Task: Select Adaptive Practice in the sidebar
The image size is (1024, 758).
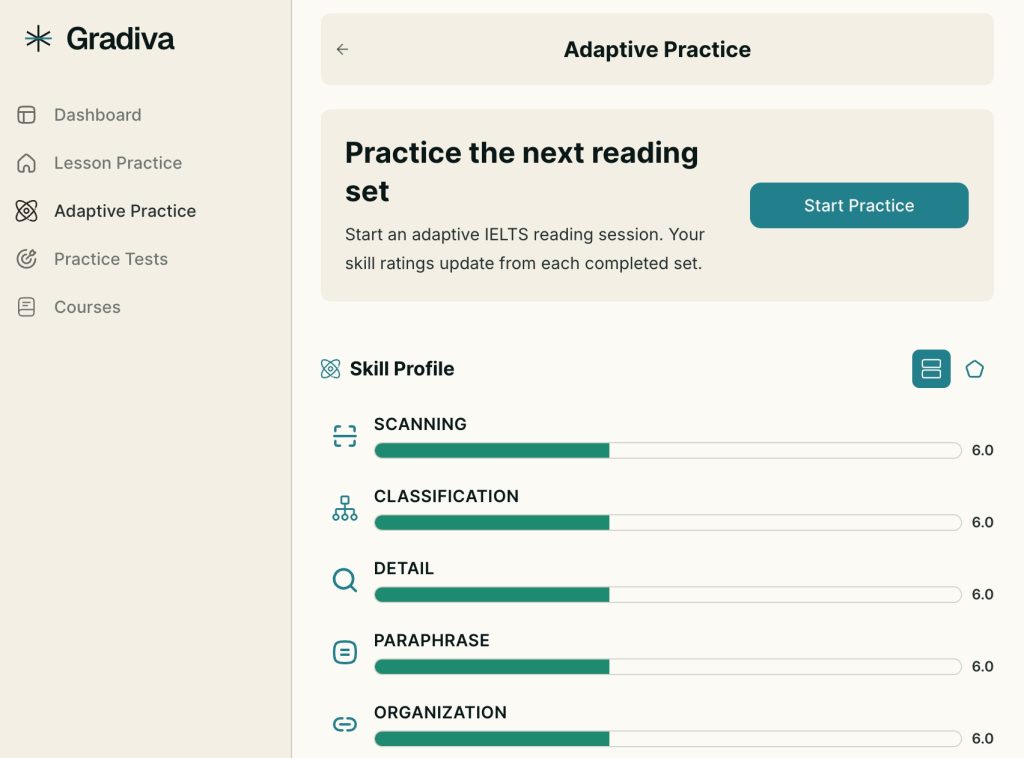Action: [x=125, y=211]
